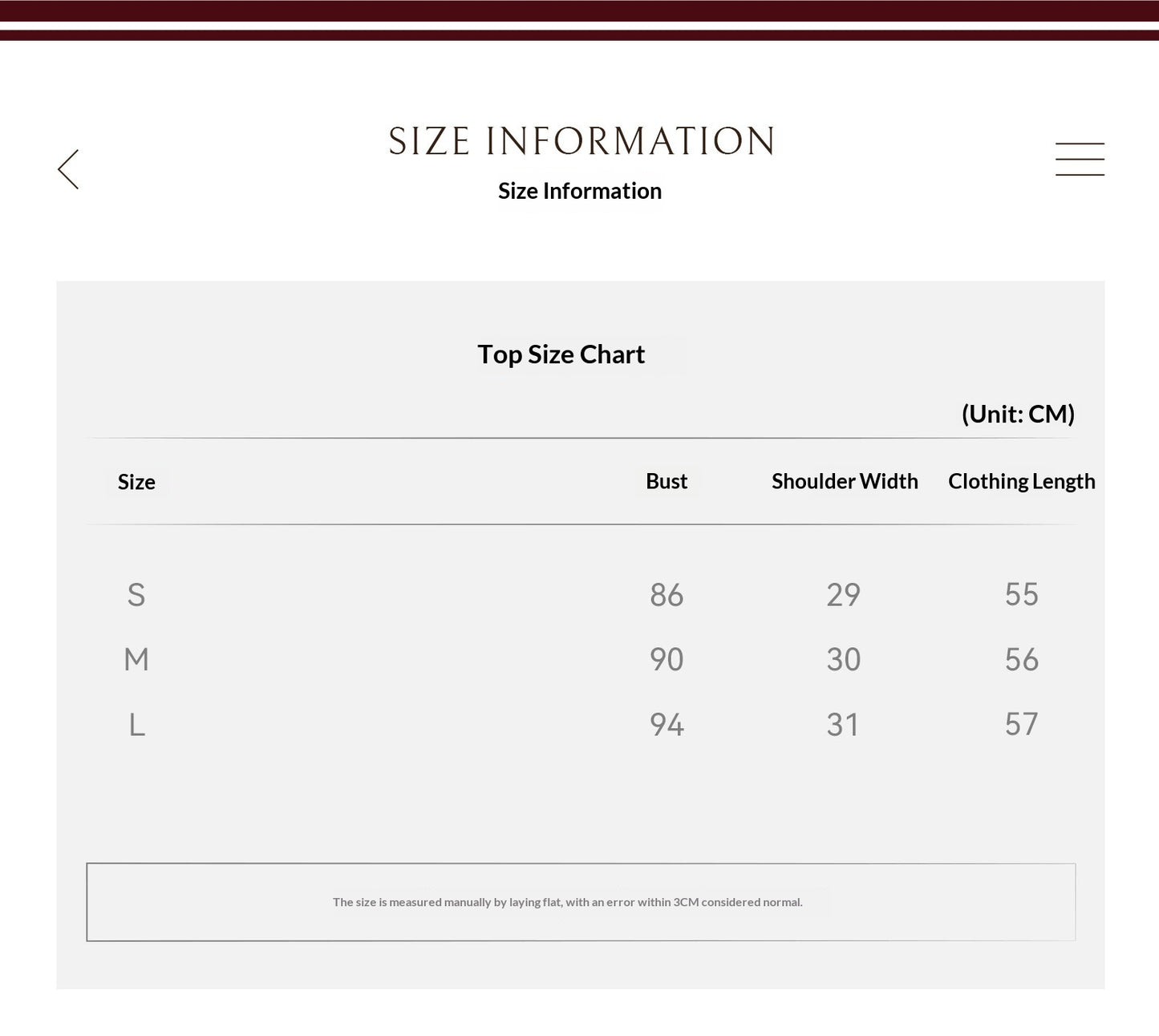Click bust value 94 for size L

(x=667, y=725)
